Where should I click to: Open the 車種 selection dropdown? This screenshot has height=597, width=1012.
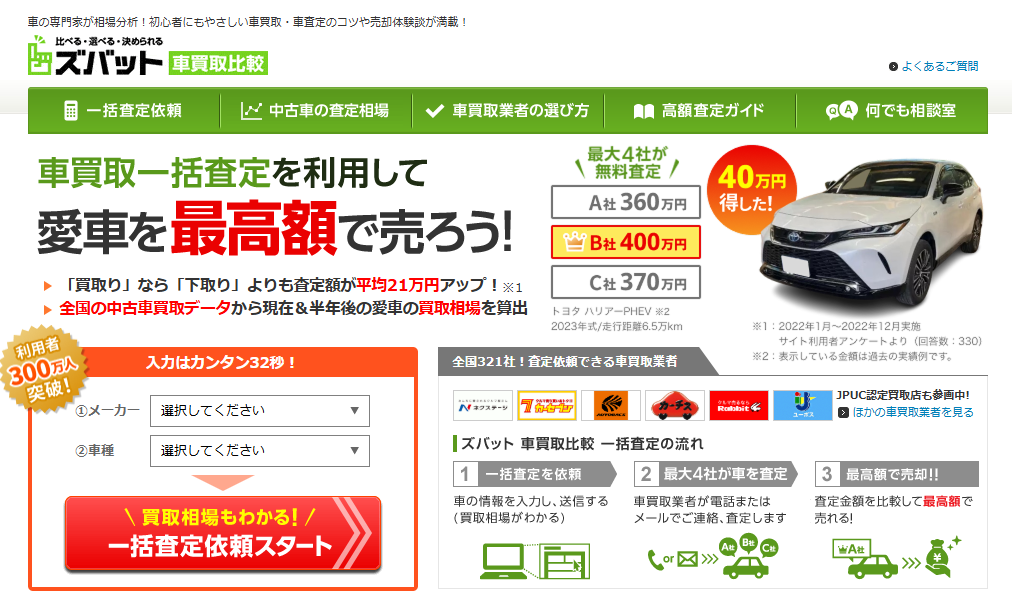259,451
